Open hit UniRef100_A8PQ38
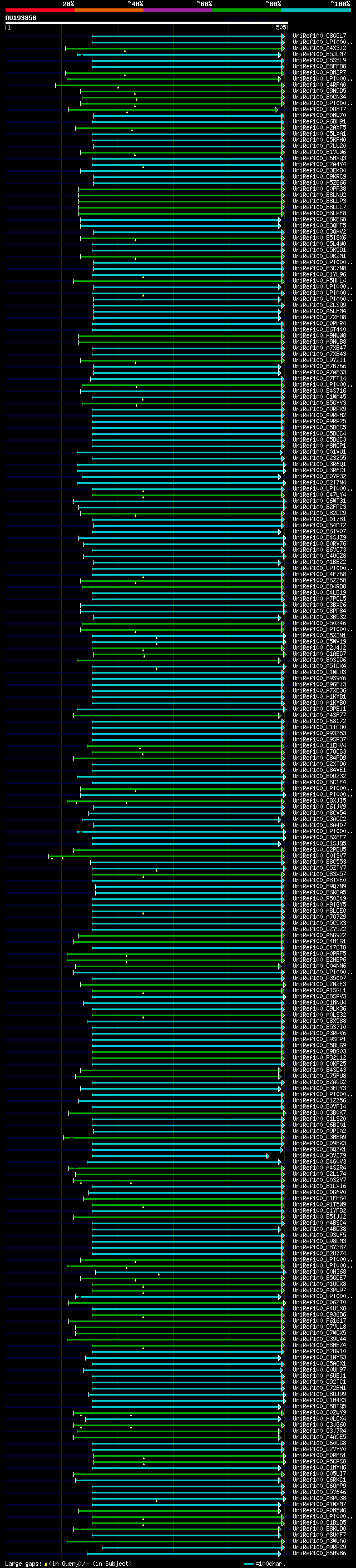Image resolution: width=356 pixels, height=1568 pixels. point(319,1498)
